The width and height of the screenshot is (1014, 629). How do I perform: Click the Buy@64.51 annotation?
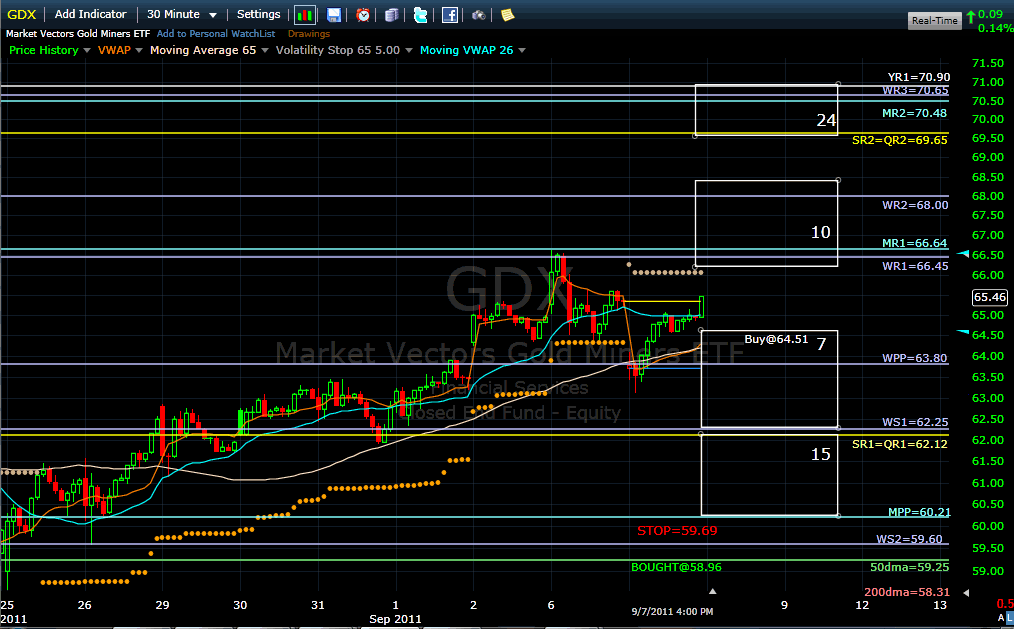coord(776,339)
